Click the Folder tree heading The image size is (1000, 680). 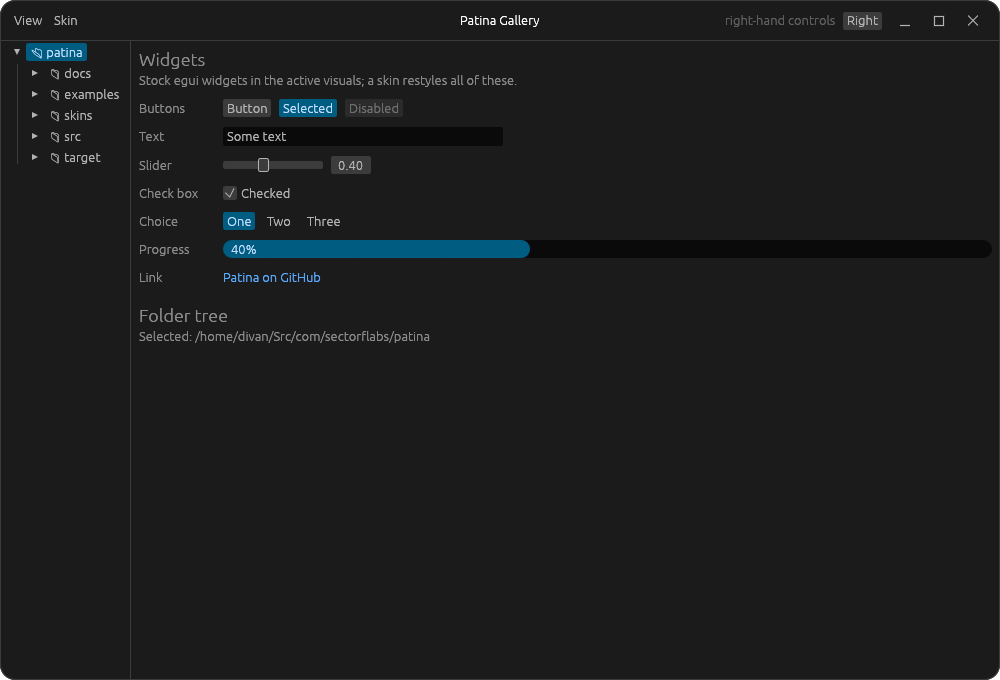point(183,316)
